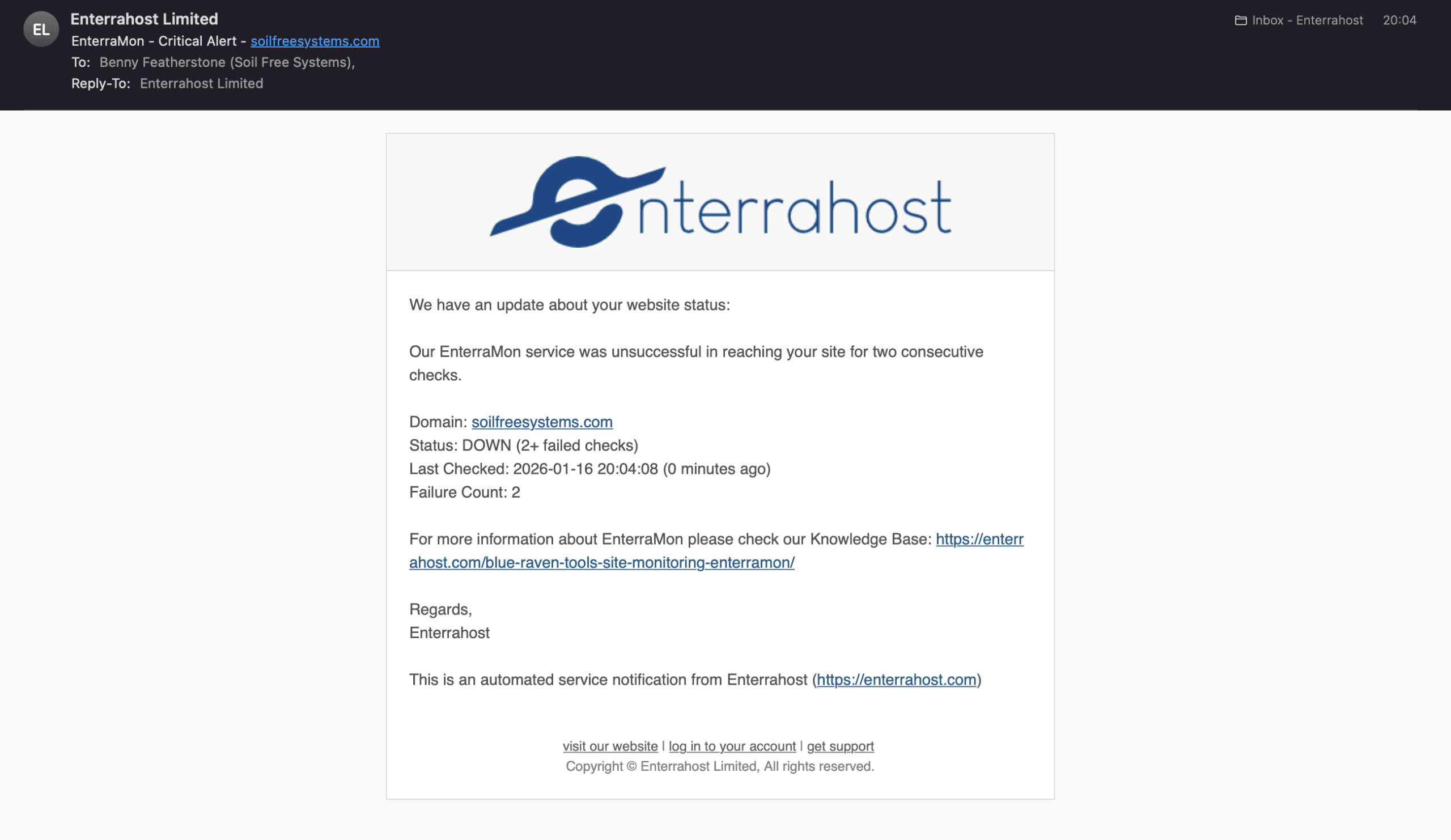
Task: Open the soilfreesystems.com link in the subject line
Action: click(315, 41)
